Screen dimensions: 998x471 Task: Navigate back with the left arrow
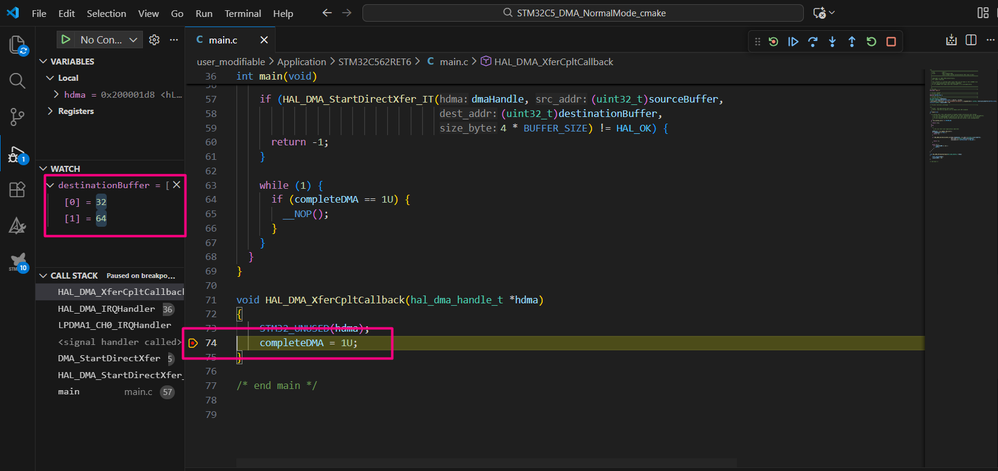pos(327,13)
